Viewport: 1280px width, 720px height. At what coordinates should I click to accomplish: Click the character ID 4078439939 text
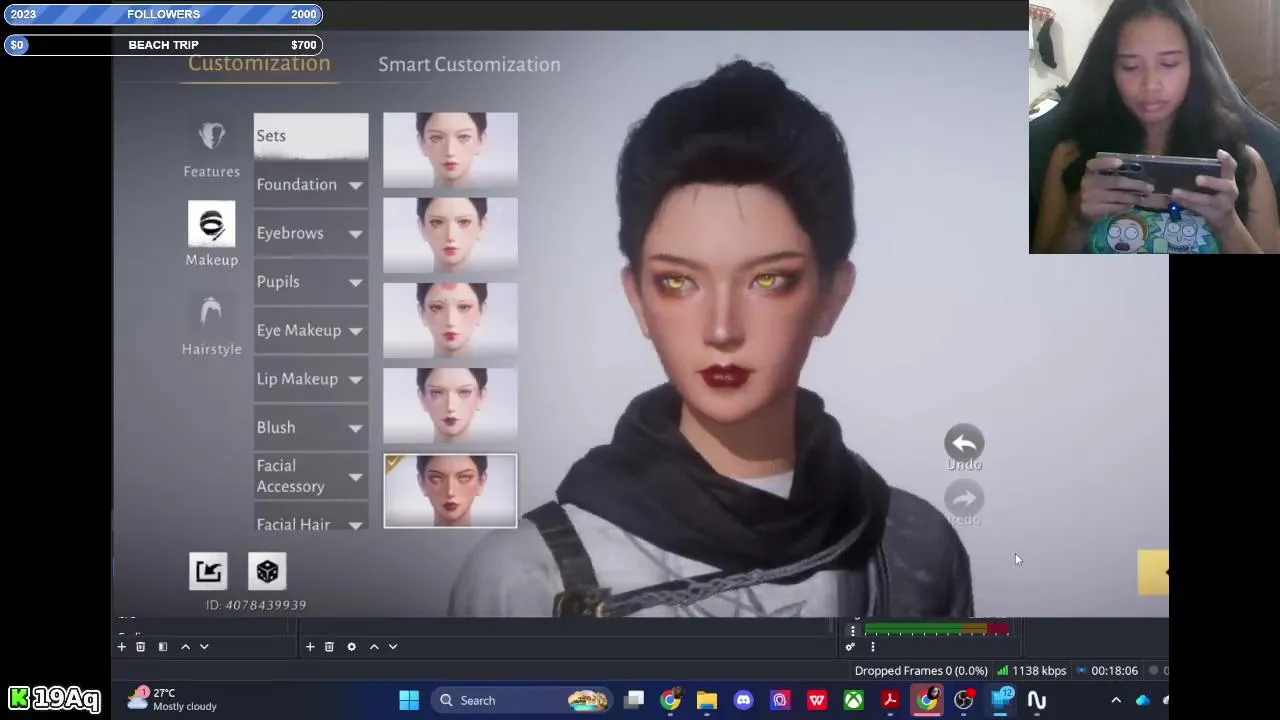256,605
